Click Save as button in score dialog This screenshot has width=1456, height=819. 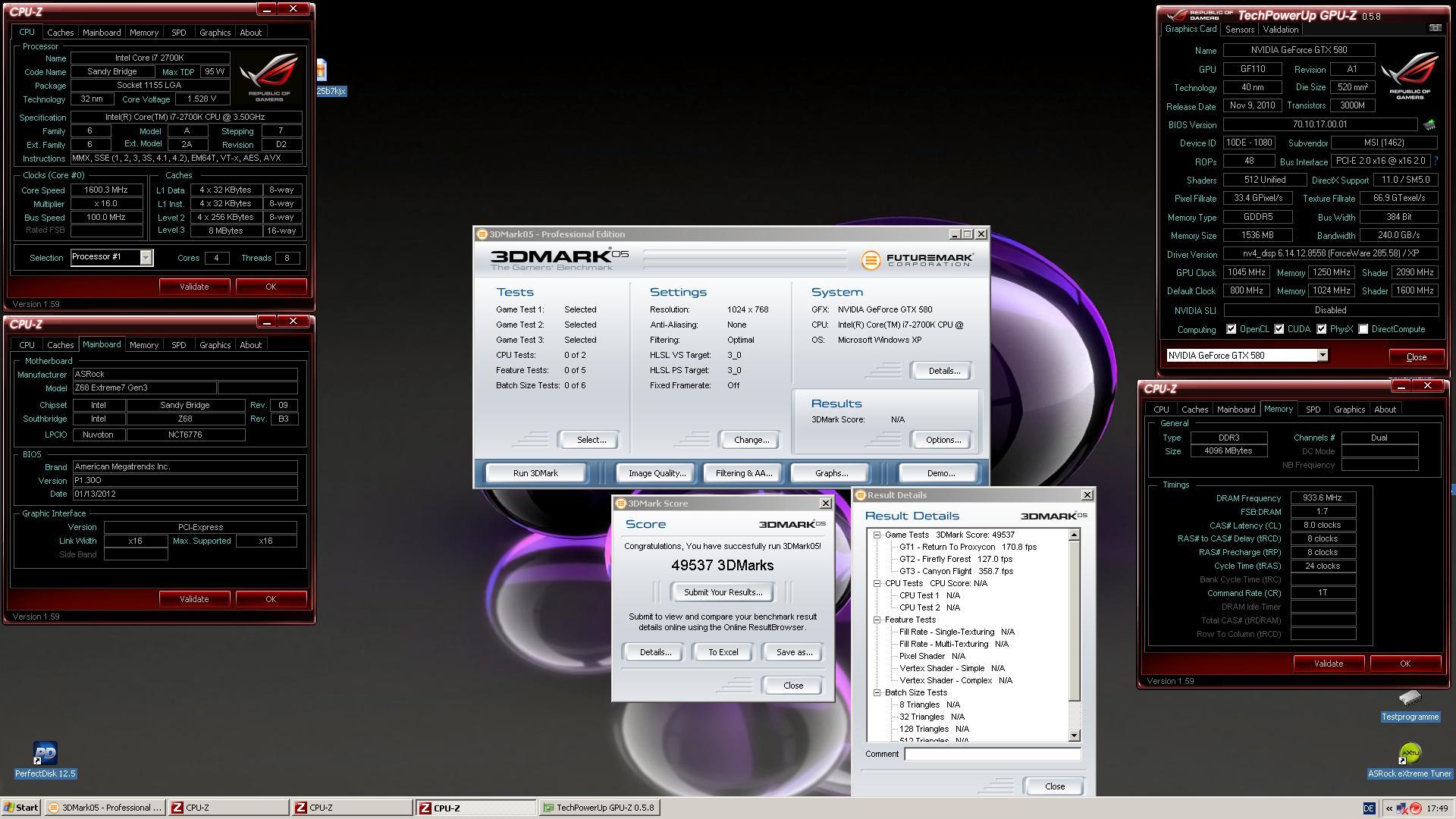[x=794, y=652]
